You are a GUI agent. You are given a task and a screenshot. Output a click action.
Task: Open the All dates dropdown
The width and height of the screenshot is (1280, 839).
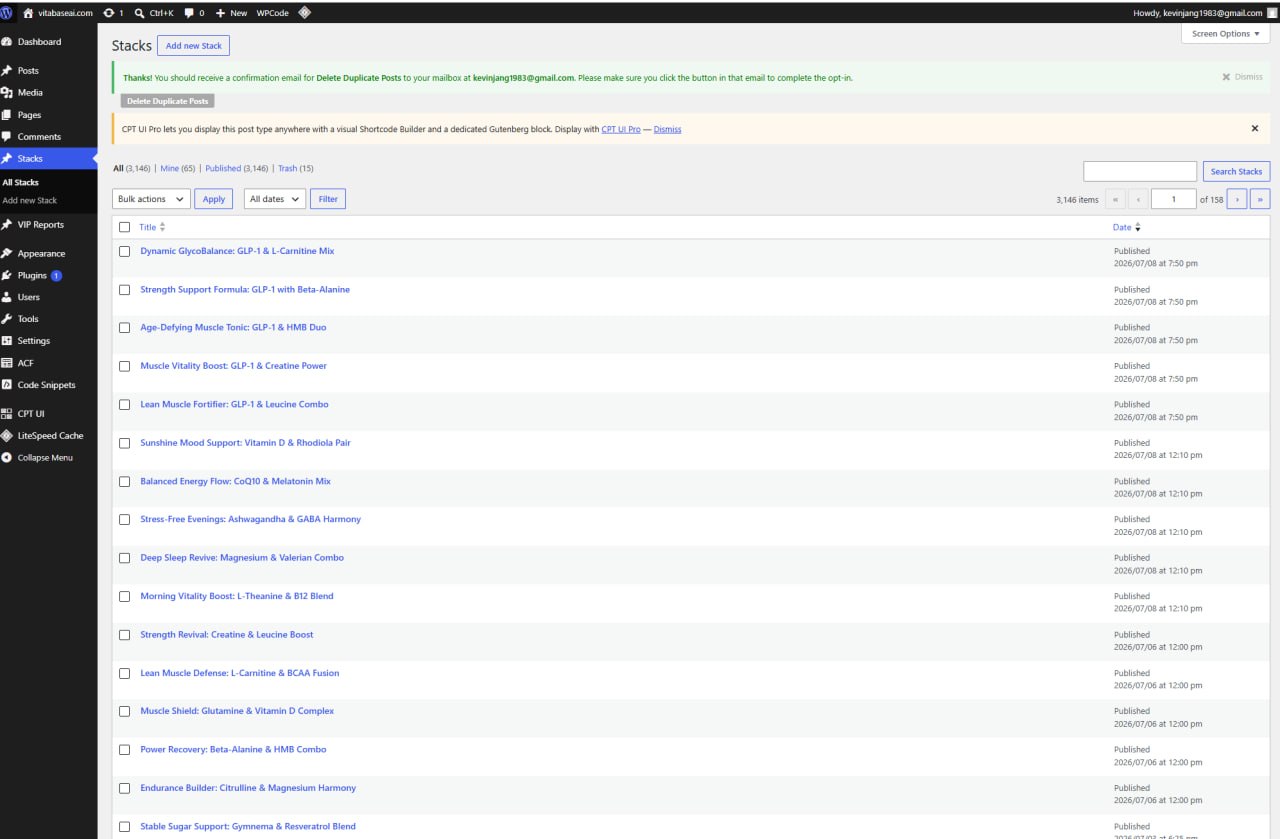pyautogui.click(x=274, y=199)
